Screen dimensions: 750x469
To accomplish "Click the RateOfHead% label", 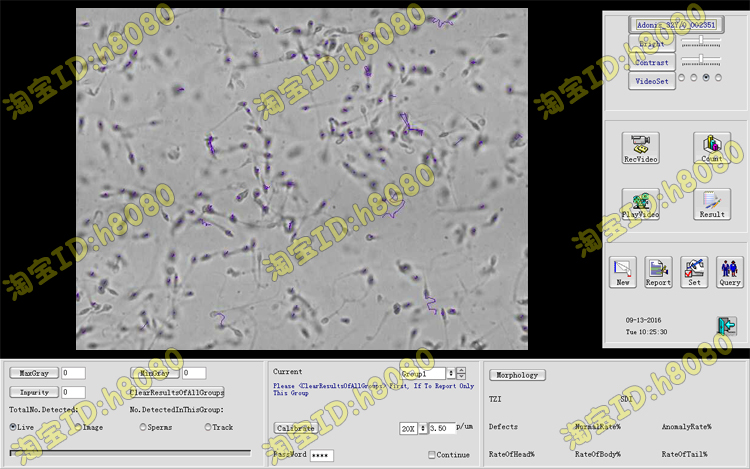I will (511, 454).
